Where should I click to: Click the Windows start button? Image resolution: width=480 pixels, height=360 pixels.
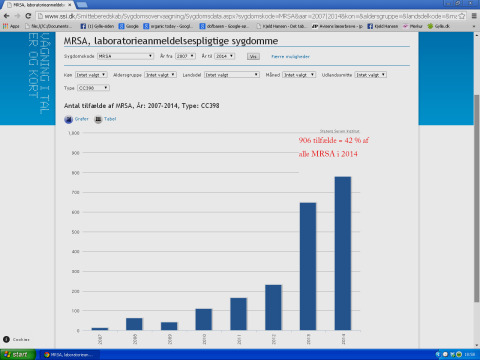(17, 355)
